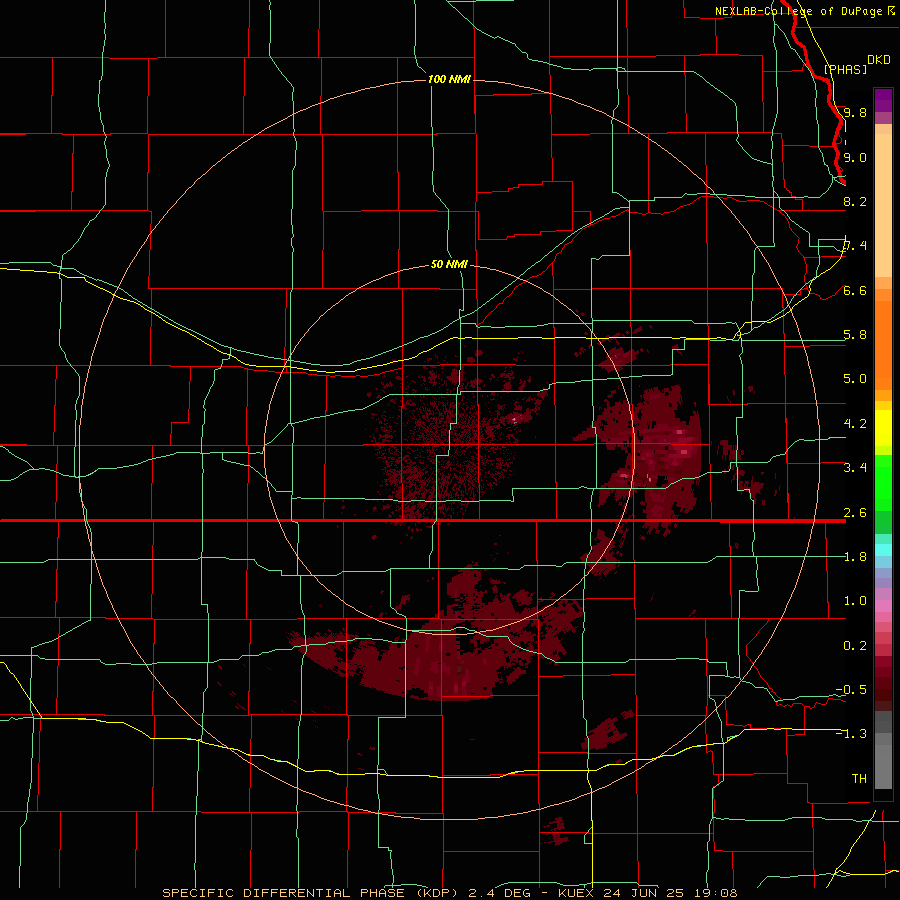The width and height of the screenshot is (900, 900).
Task: Click the 1.0 legend value
Action: point(855,601)
